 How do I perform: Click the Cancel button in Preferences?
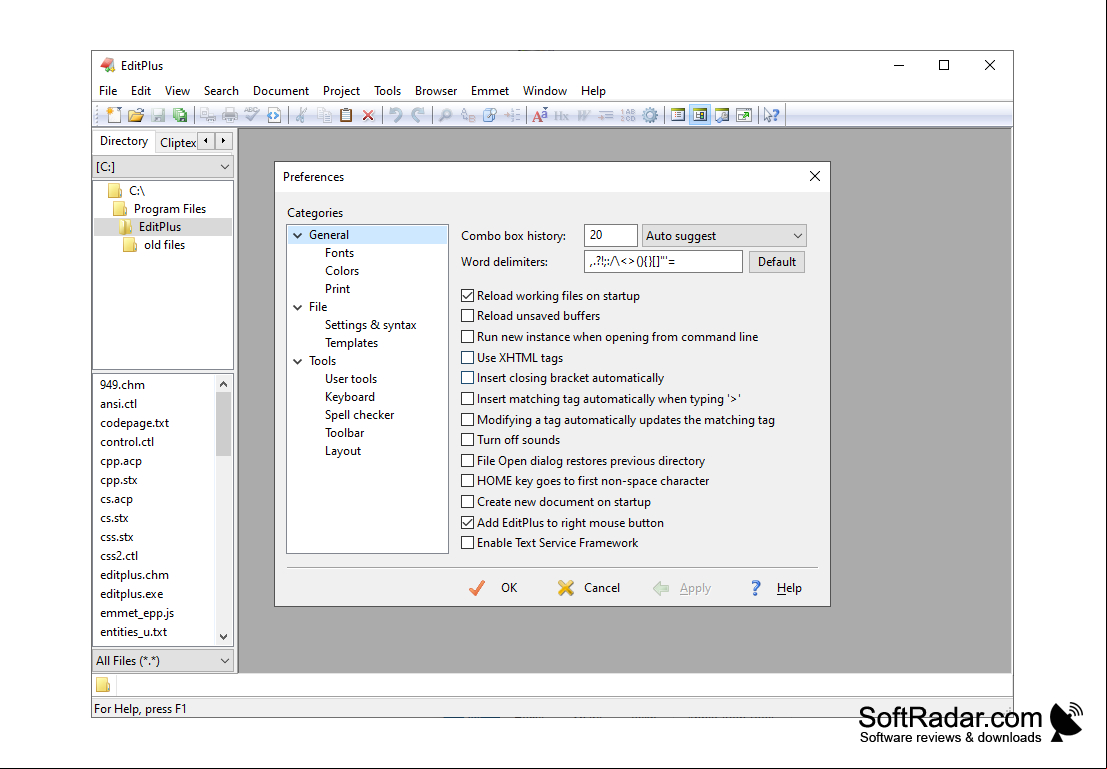coord(589,588)
